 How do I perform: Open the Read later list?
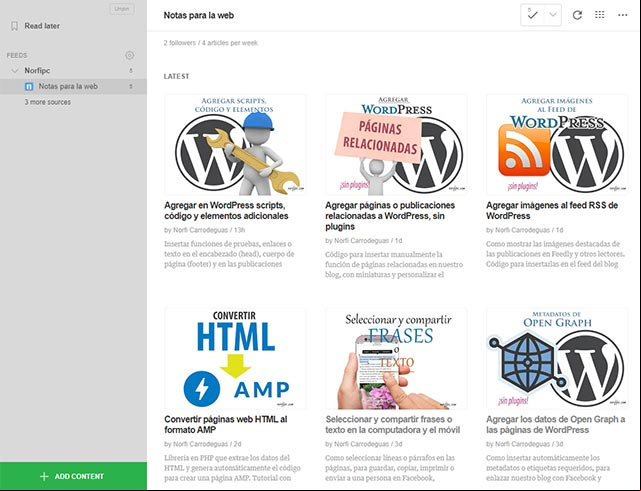[x=42, y=26]
